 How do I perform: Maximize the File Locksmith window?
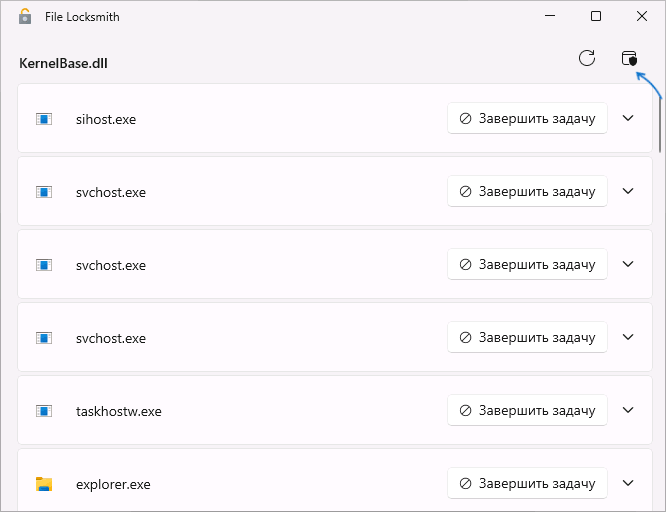(x=596, y=16)
